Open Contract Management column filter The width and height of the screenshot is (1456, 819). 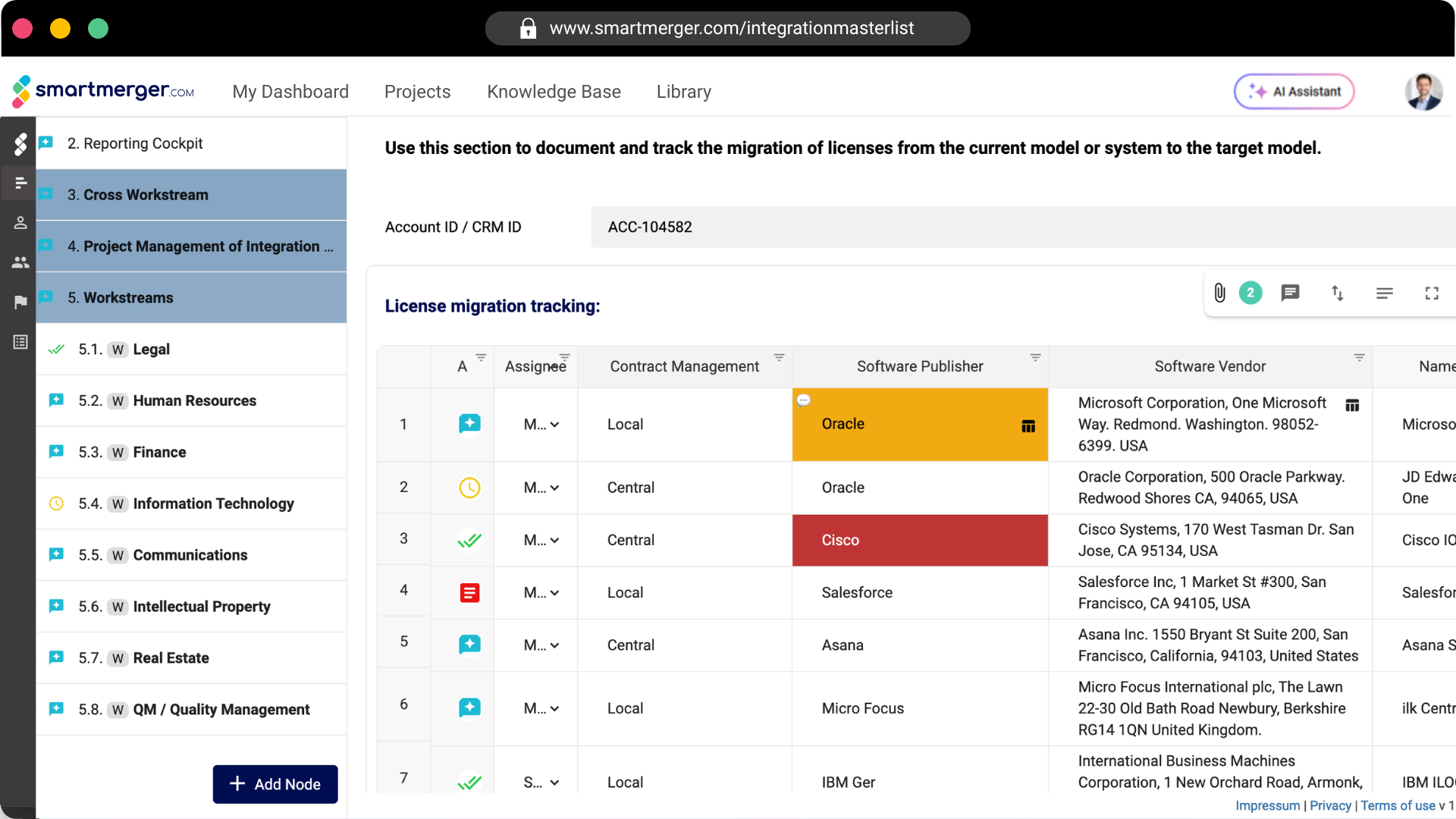[779, 357]
